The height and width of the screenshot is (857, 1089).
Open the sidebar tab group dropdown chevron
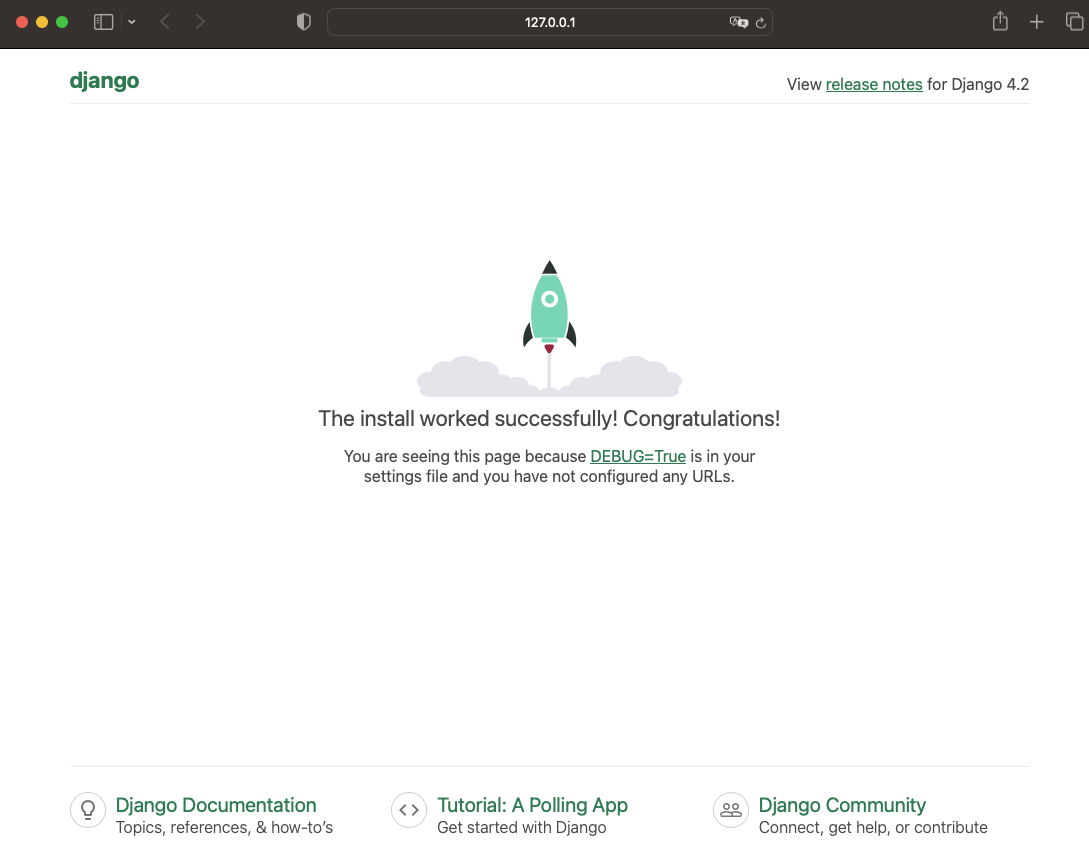coord(132,22)
